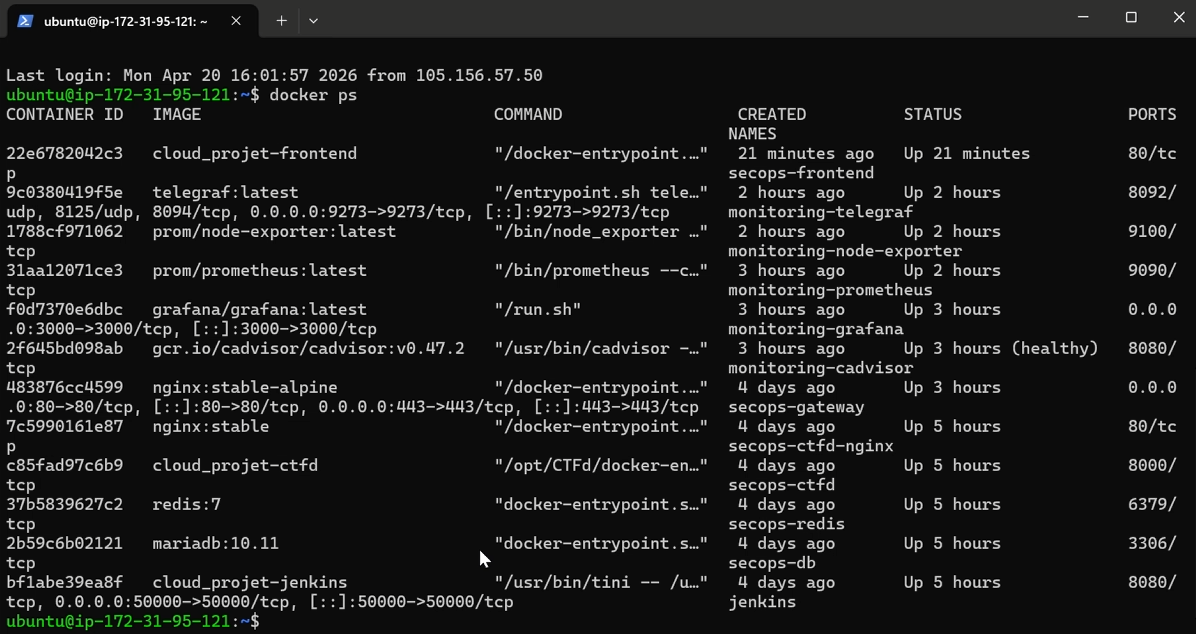Click the IP address 105.156.57.50

click(x=479, y=76)
